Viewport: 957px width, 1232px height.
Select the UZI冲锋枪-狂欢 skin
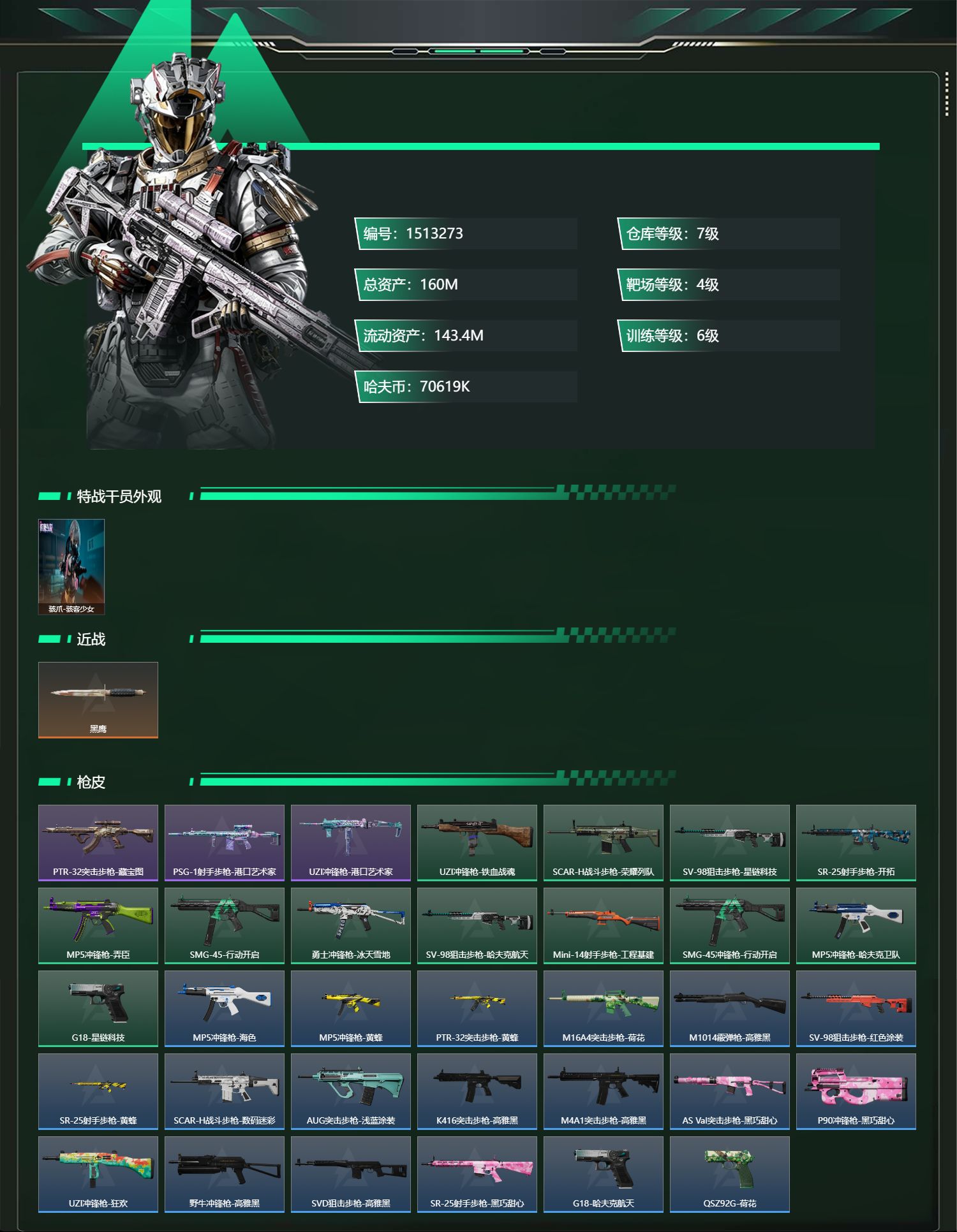(x=98, y=1174)
